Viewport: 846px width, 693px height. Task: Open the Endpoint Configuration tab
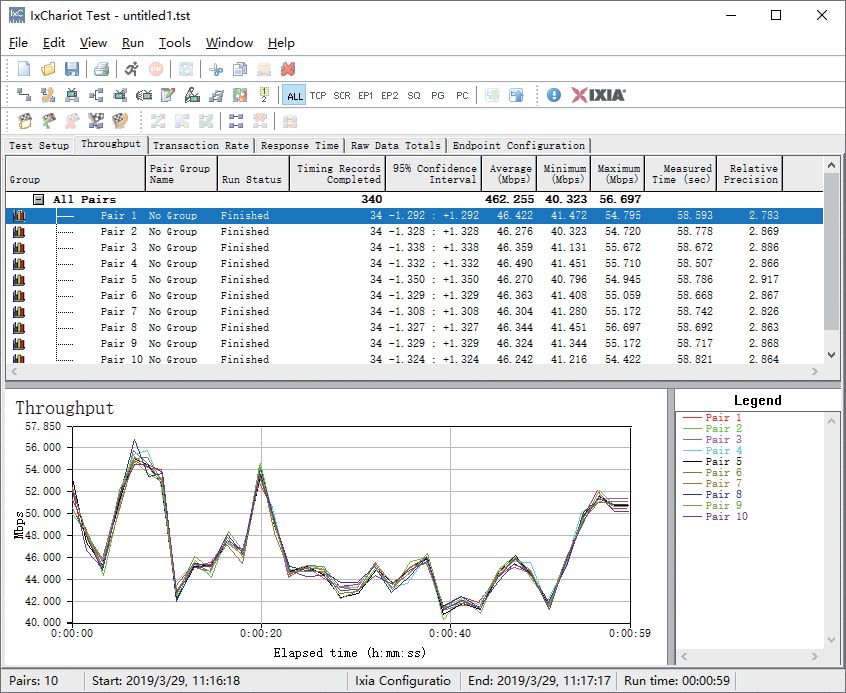click(518, 146)
